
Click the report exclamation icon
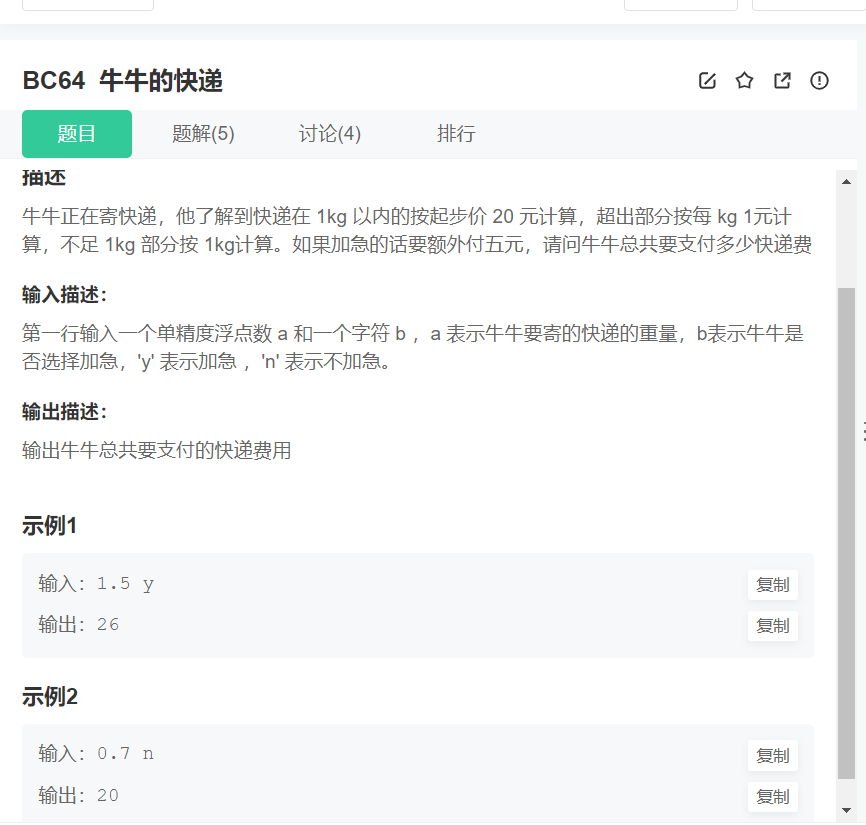point(819,81)
